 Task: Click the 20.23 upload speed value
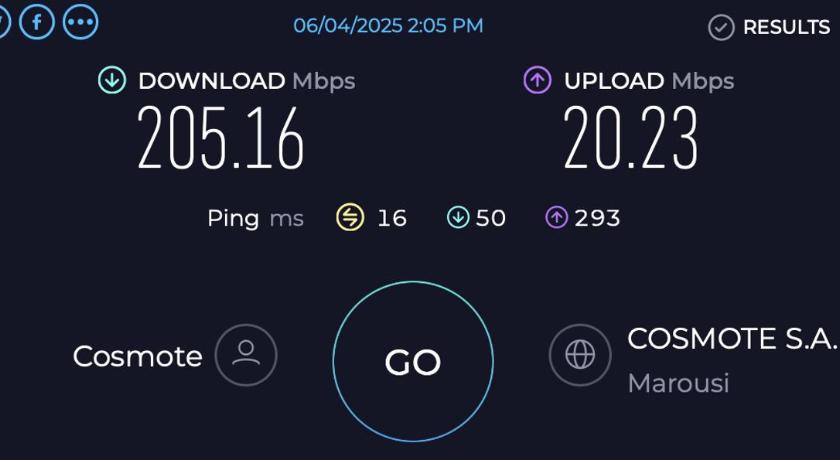click(x=631, y=138)
